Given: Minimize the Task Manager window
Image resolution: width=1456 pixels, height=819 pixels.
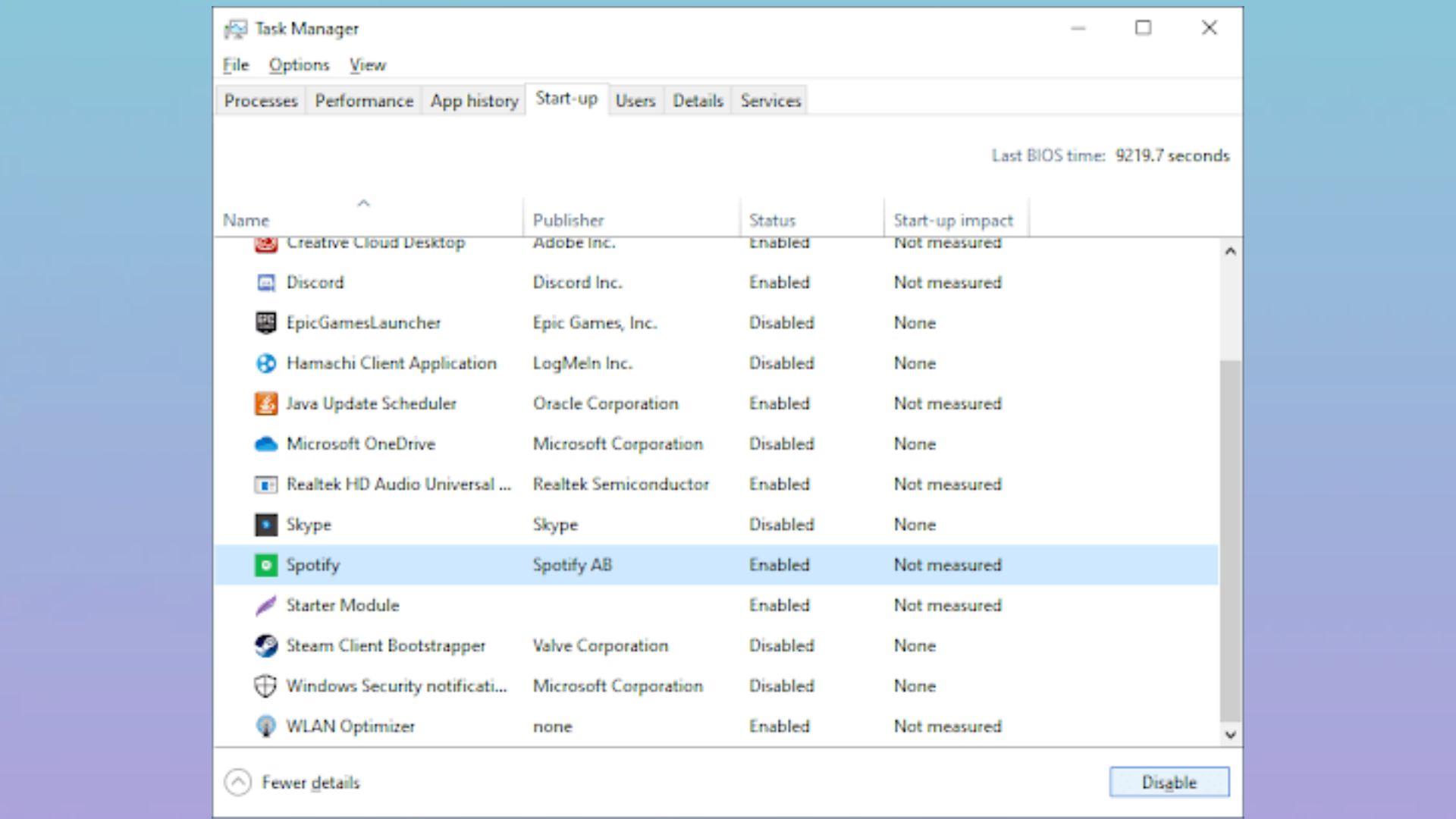Looking at the screenshot, I should [1078, 28].
